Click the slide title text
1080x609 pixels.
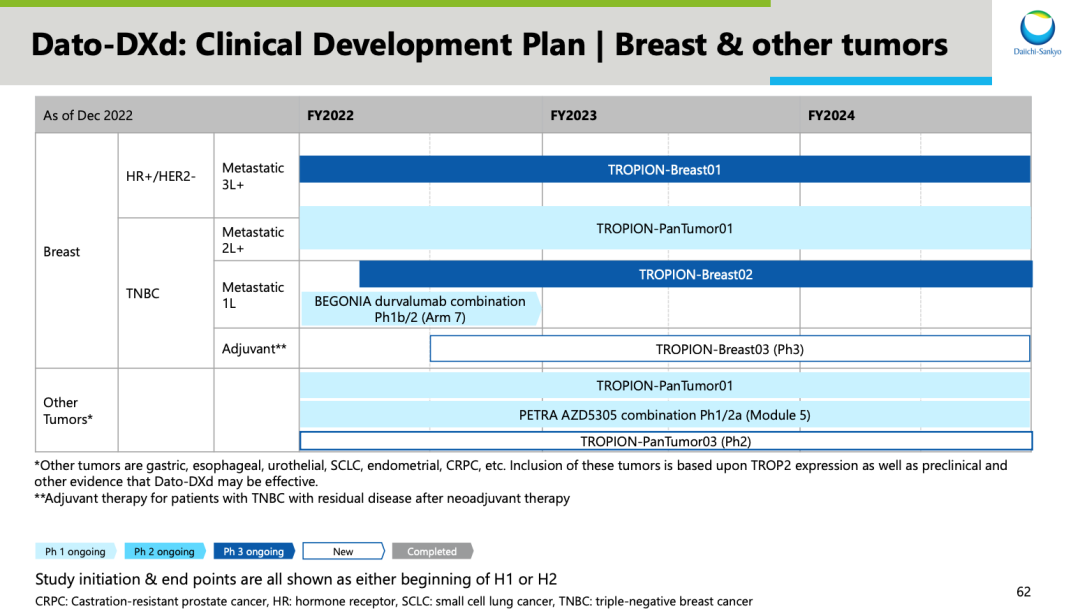pyautogui.click(x=489, y=45)
